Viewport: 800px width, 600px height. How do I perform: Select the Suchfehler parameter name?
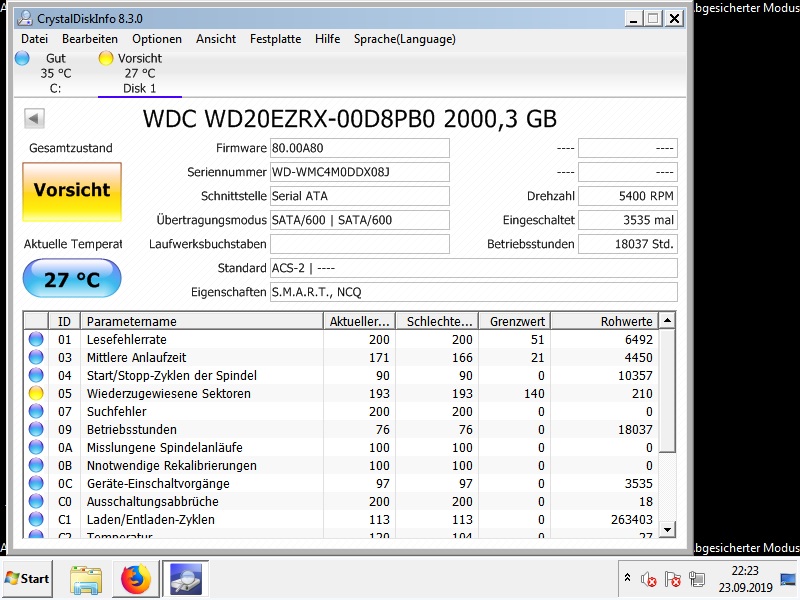click(116, 412)
